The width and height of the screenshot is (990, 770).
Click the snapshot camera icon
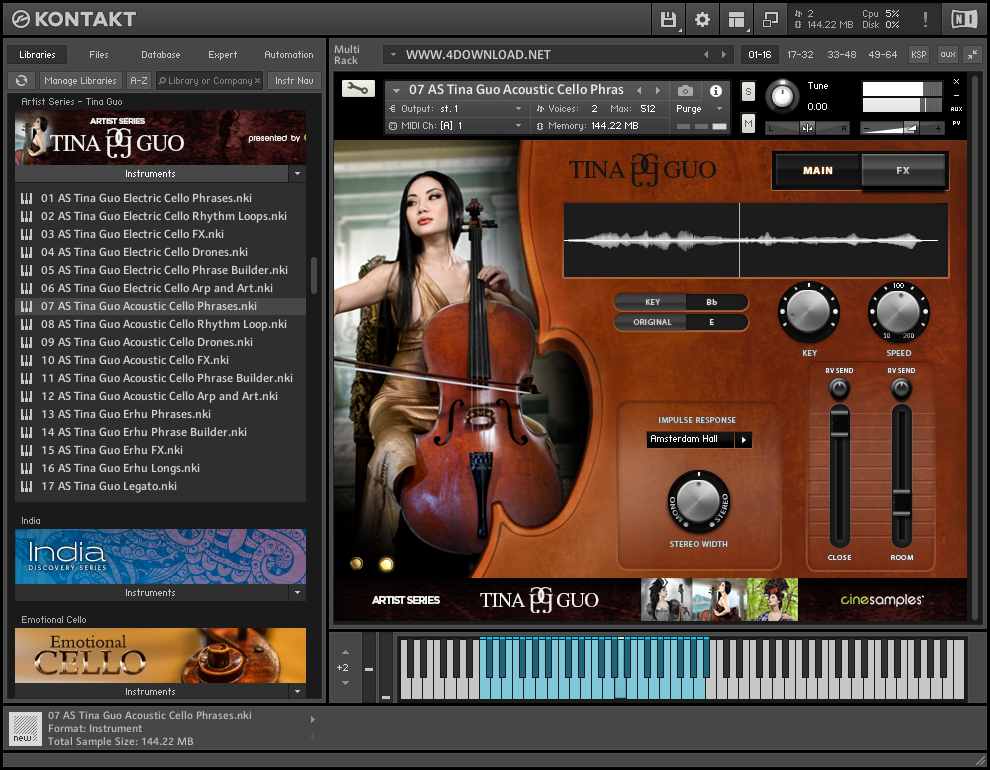click(685, 91)
